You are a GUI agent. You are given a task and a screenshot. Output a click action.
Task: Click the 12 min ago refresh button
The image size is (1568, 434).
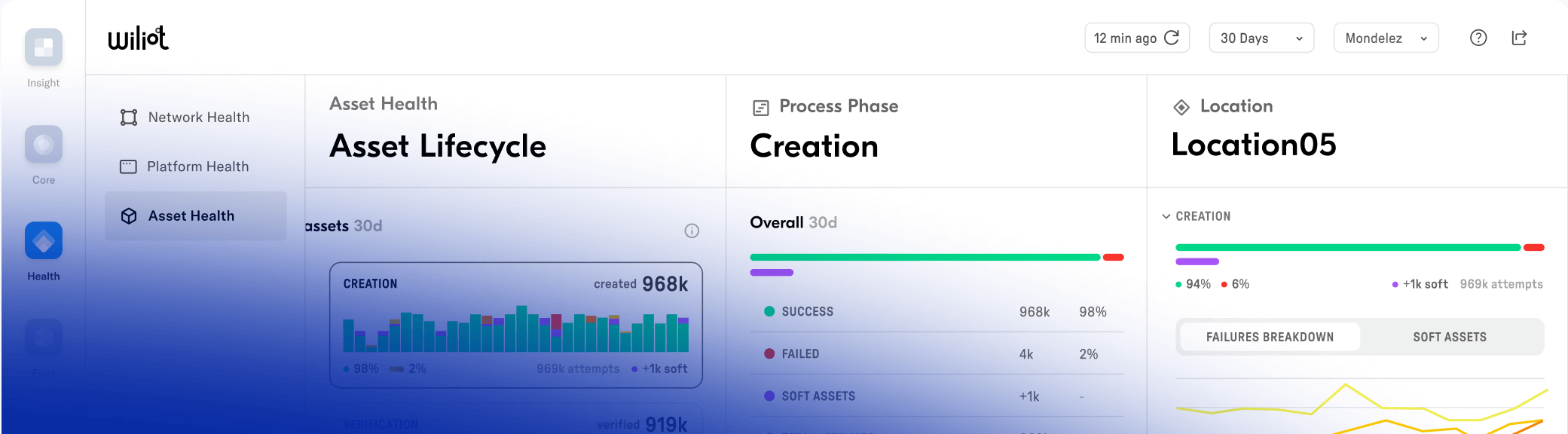(1137, 38)
